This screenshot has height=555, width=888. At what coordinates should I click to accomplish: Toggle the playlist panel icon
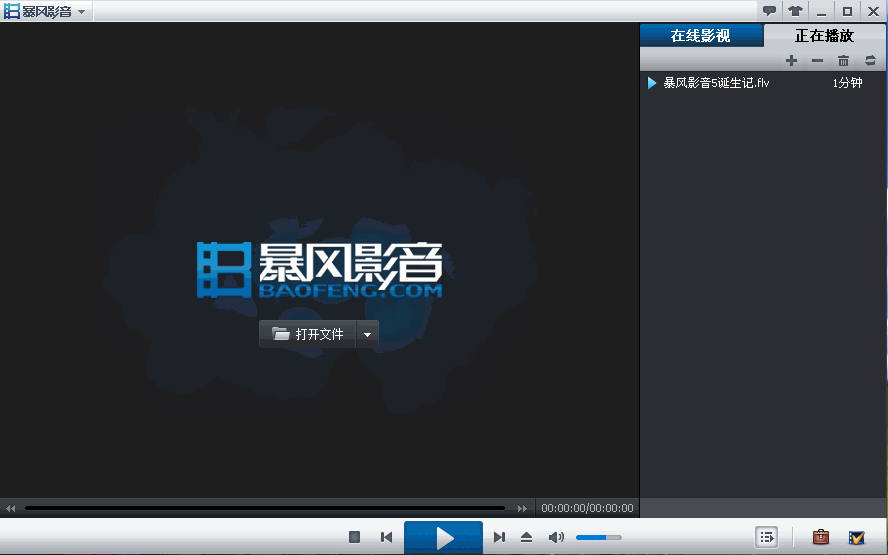pyautogui.click(x=766, y=537)
